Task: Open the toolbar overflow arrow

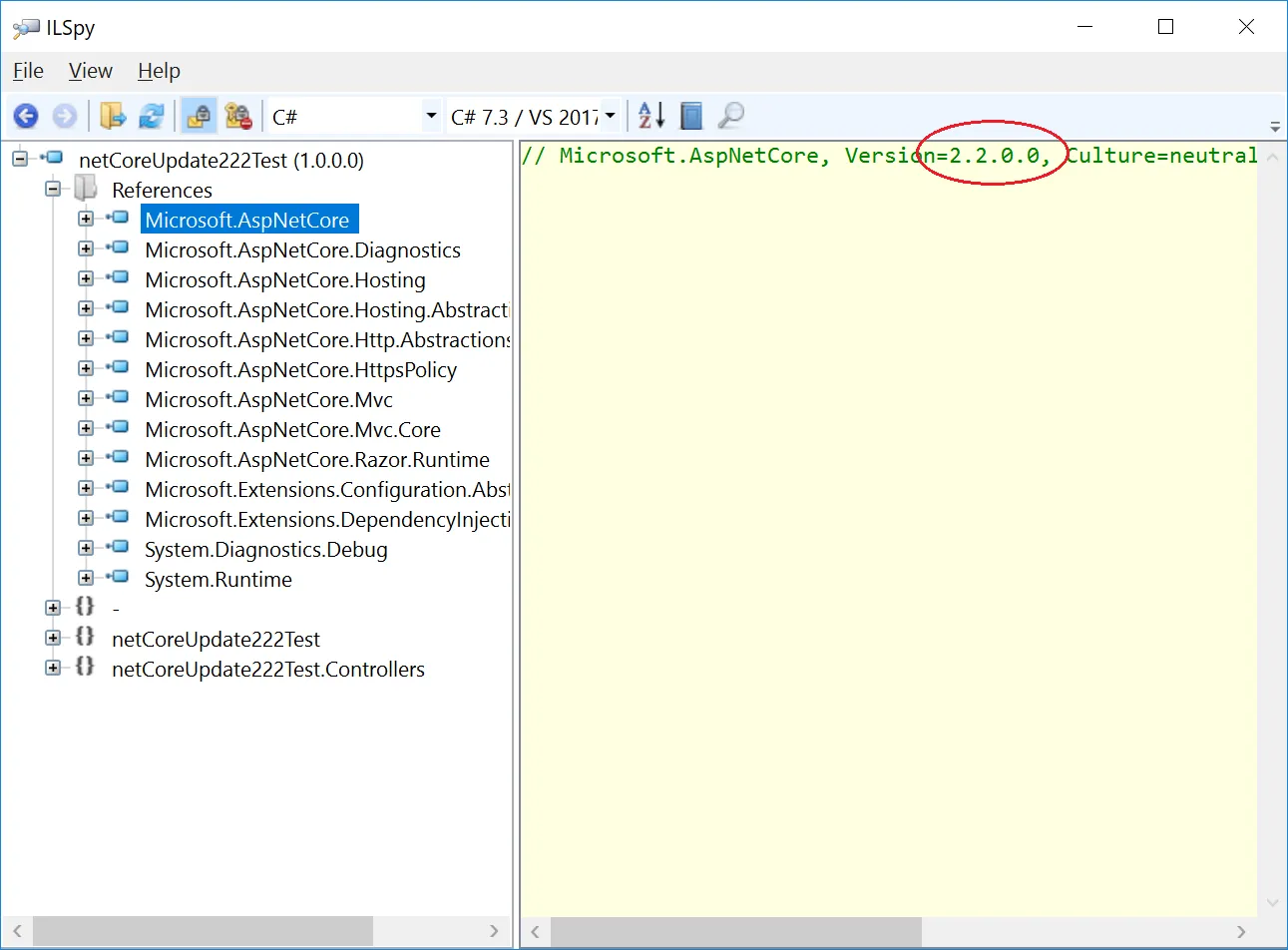Action: click(x=1275, y=127)
